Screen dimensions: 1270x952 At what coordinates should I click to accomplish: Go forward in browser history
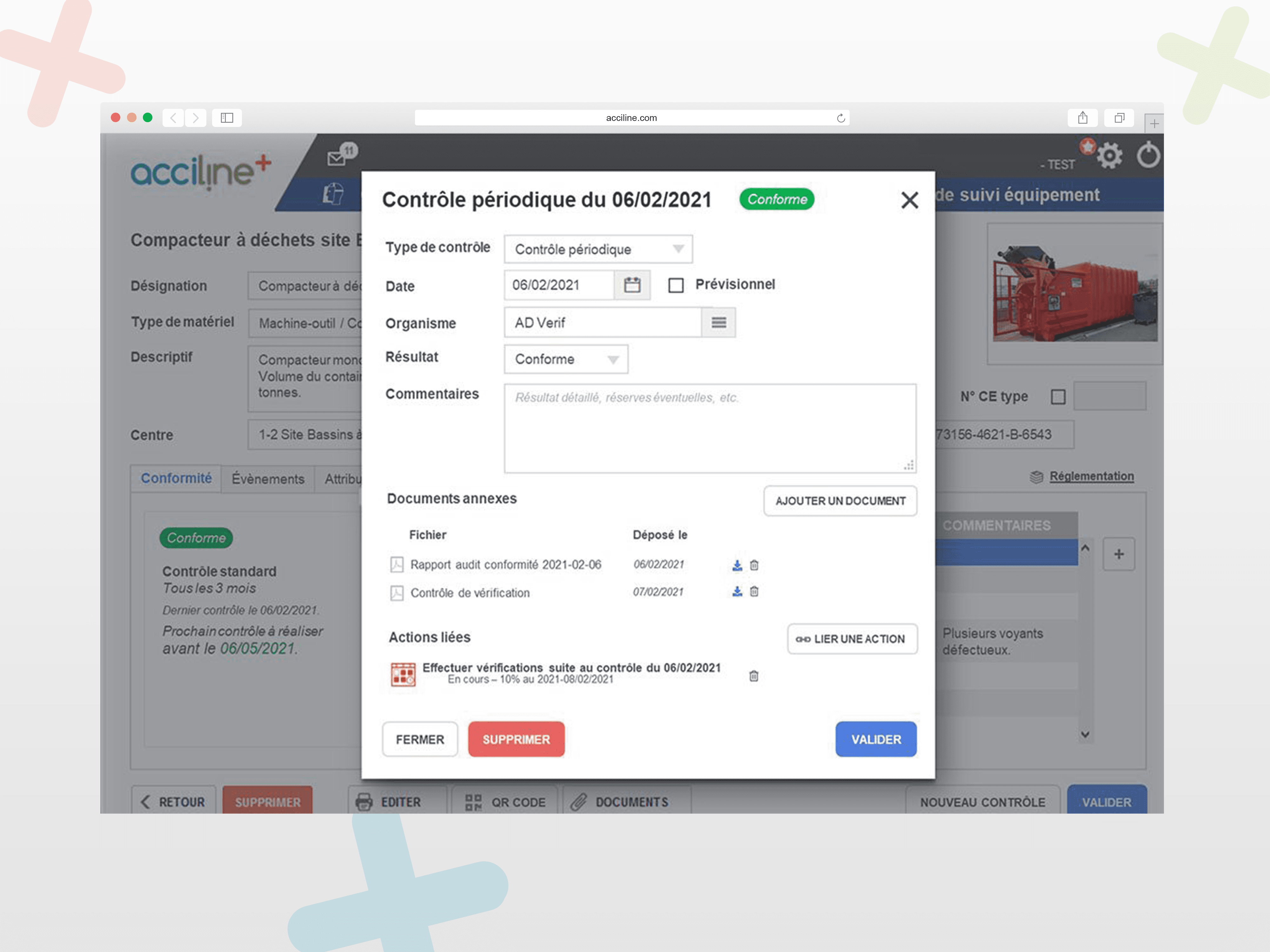(x=195, y=118)
